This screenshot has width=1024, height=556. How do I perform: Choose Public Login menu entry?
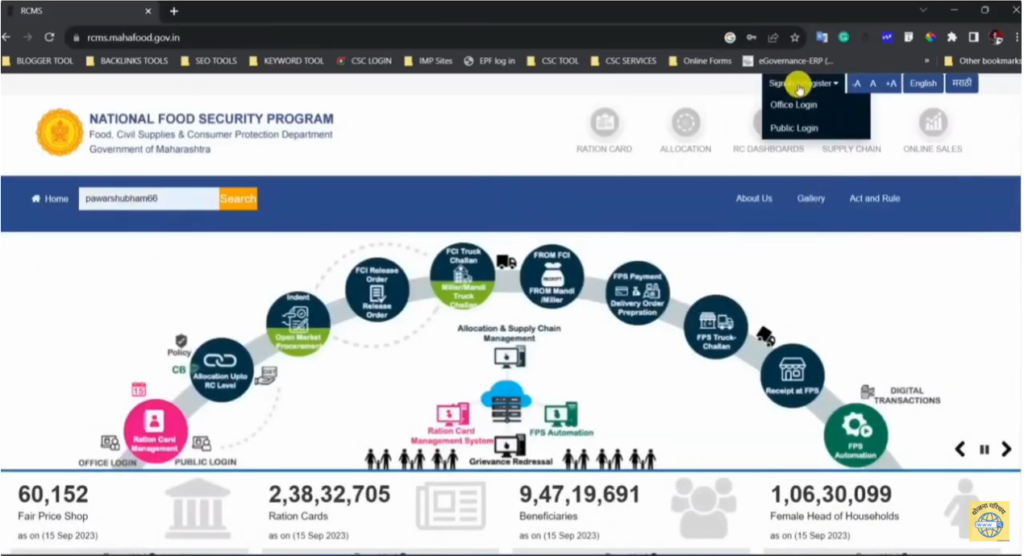(x=794, y=128)
